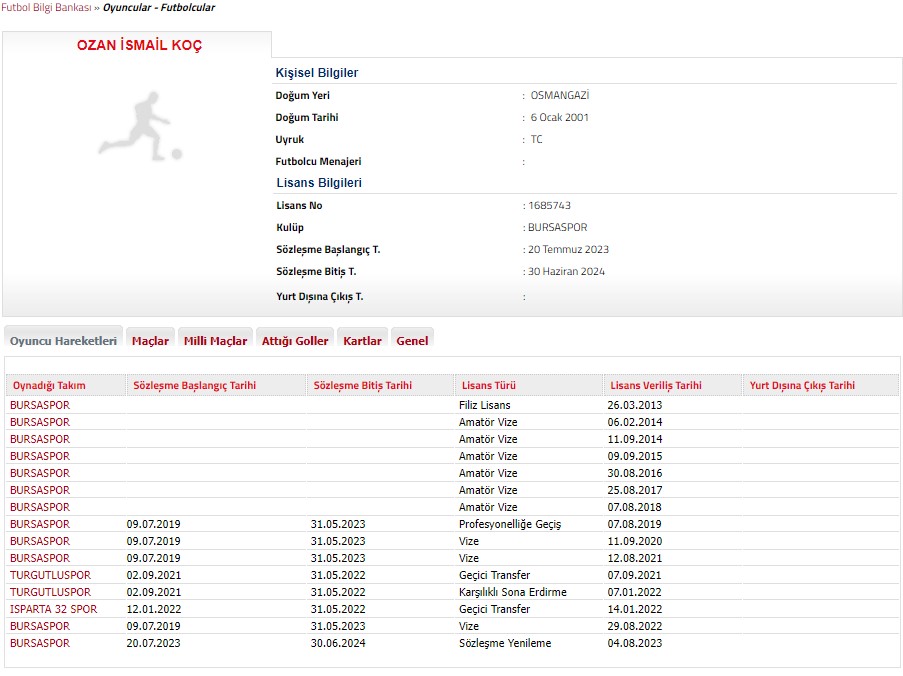This screenshot has height=676, width=903.
Task: Show the Attığı Goller tab
Action: point(295,341)
